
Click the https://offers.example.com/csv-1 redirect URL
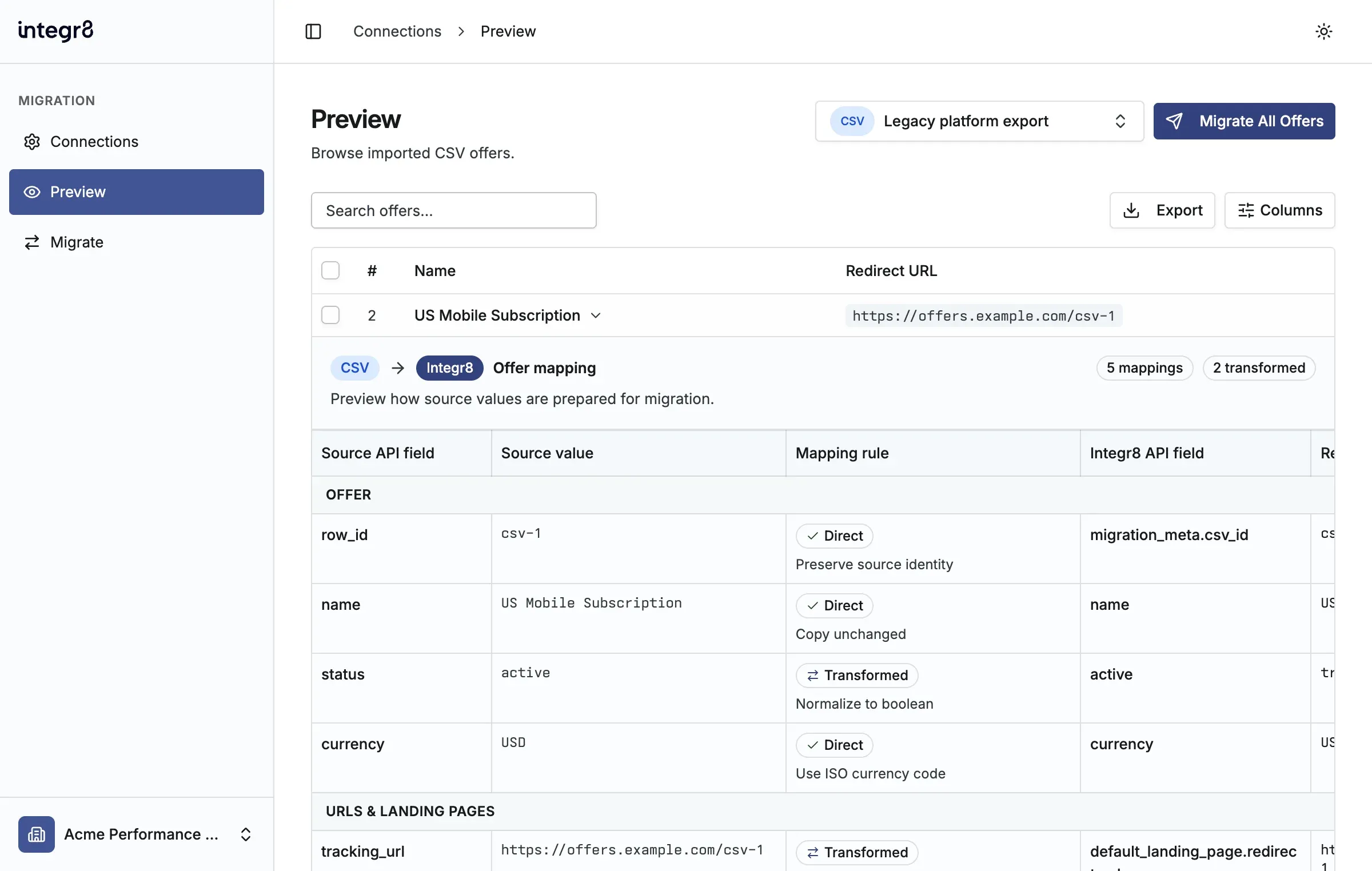tap(984, 315)
